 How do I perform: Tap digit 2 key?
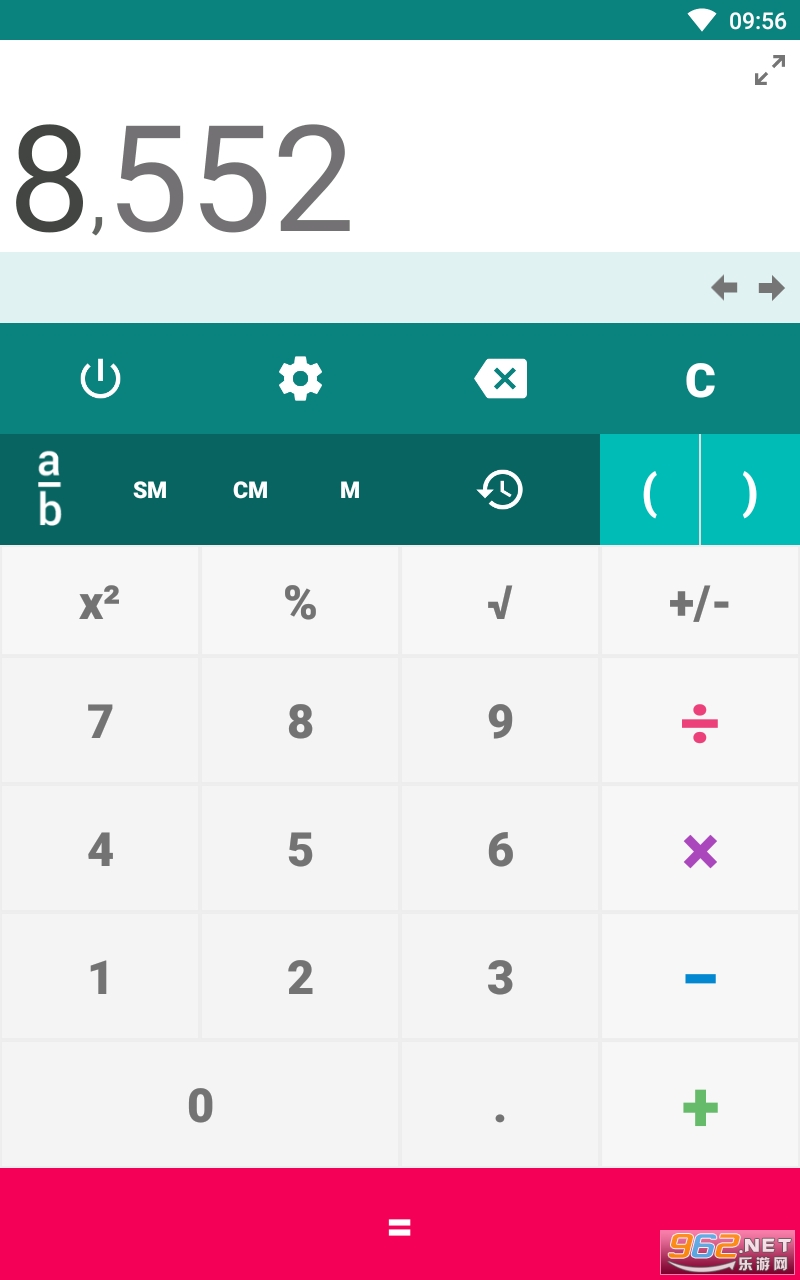[x=300, y=977]
